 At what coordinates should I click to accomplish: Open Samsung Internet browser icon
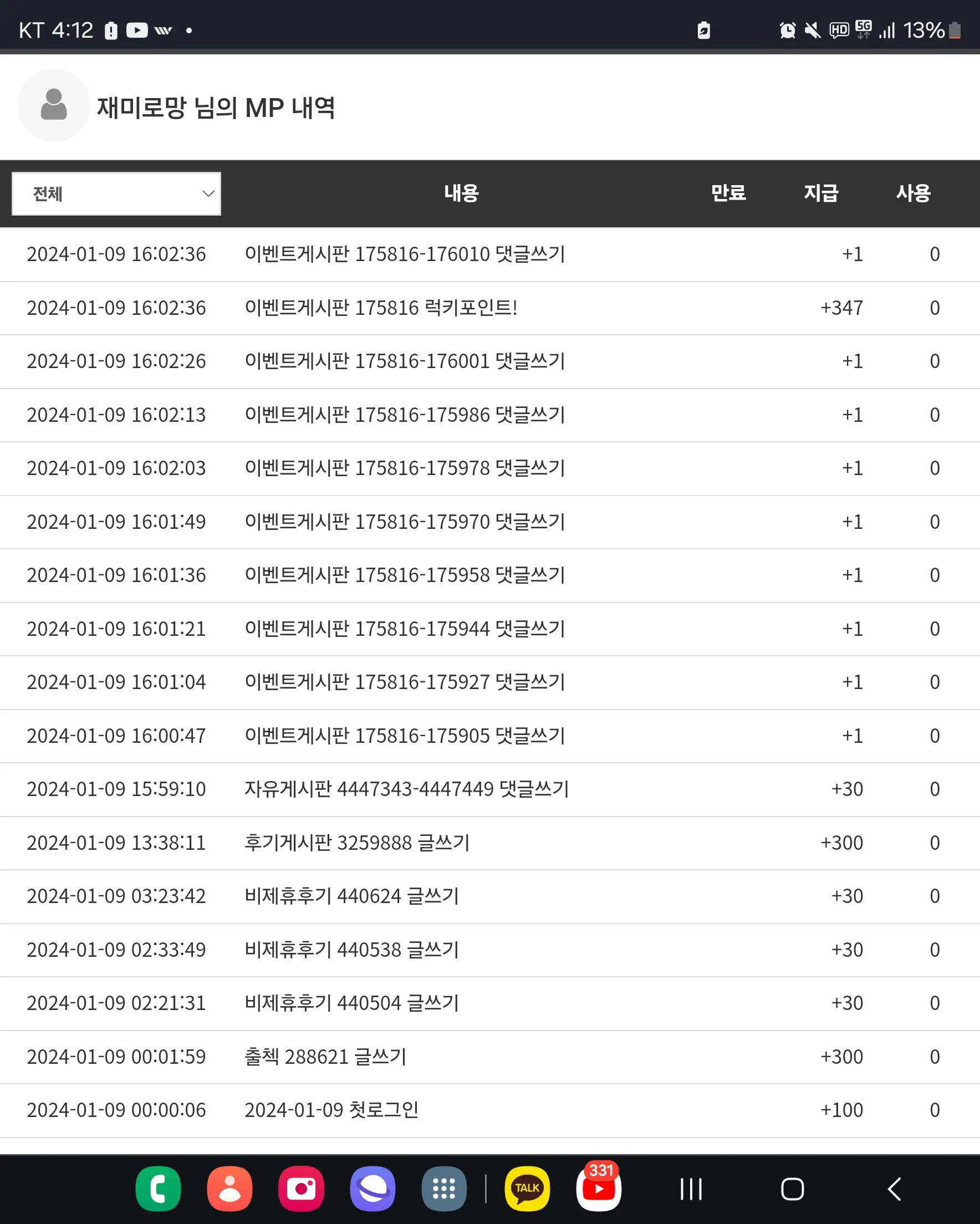(x=372, y=1188)
